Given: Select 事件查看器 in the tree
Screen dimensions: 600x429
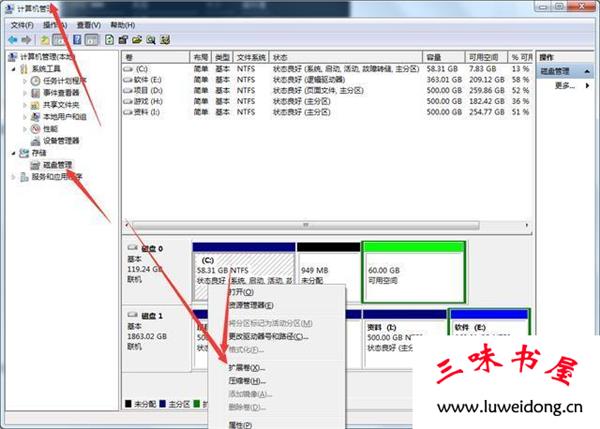Looking at the screenshot, I should (x=61, y=92).
